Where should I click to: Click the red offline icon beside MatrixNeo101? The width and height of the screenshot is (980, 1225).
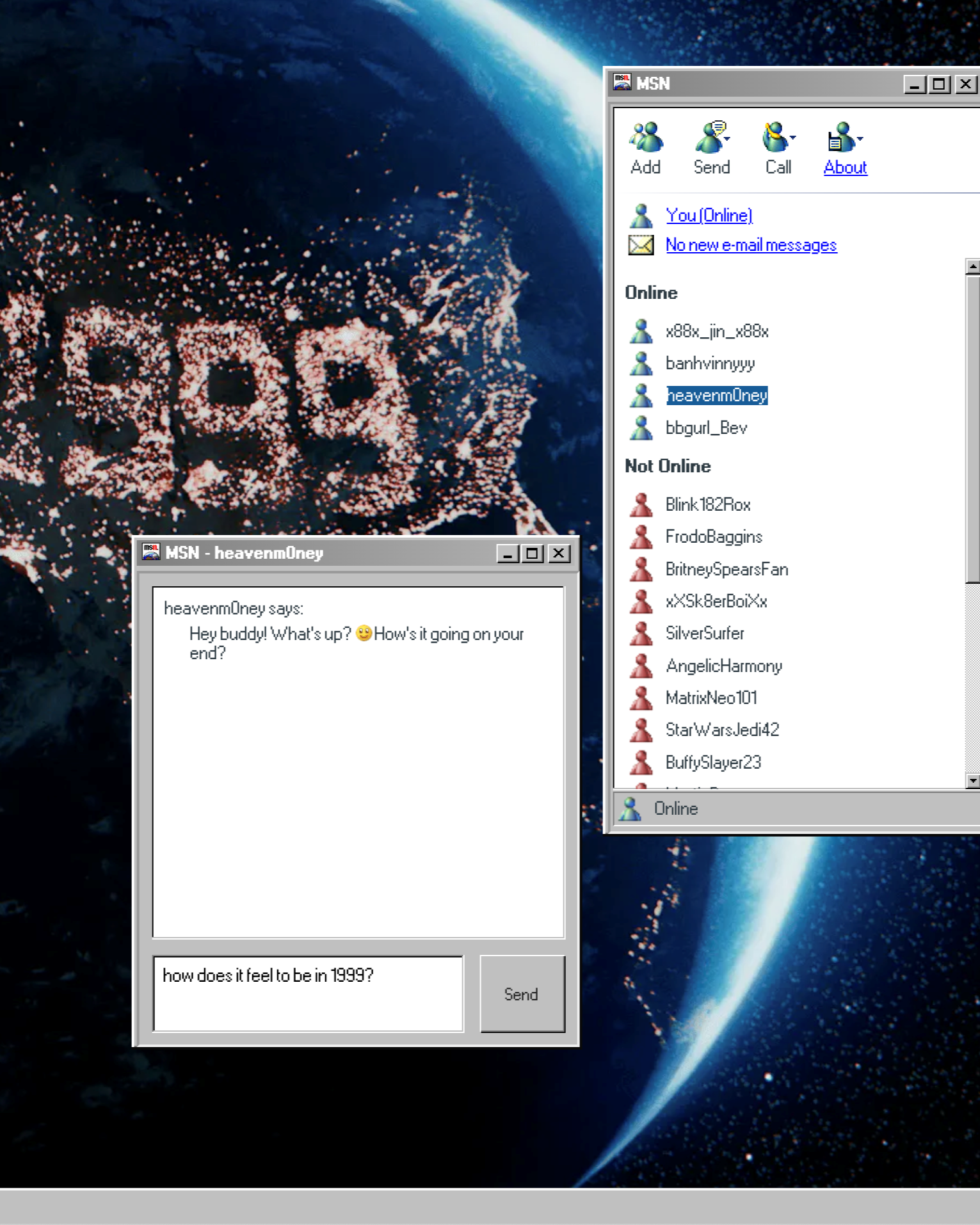(641, 698)
